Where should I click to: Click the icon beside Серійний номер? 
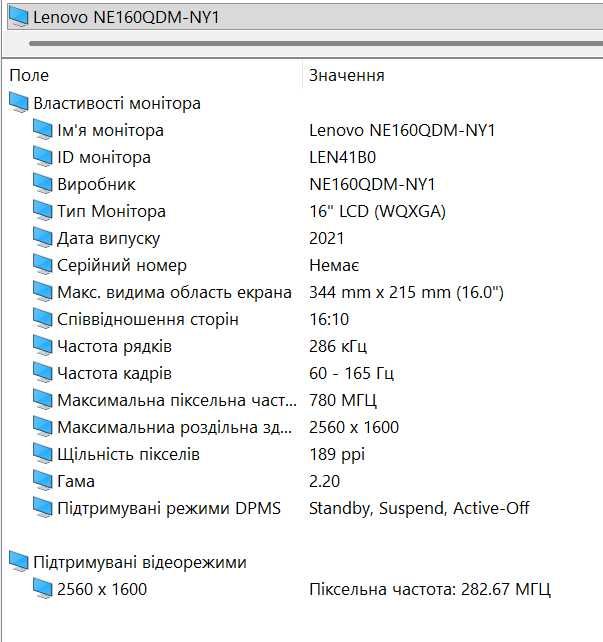click(43, 264)
